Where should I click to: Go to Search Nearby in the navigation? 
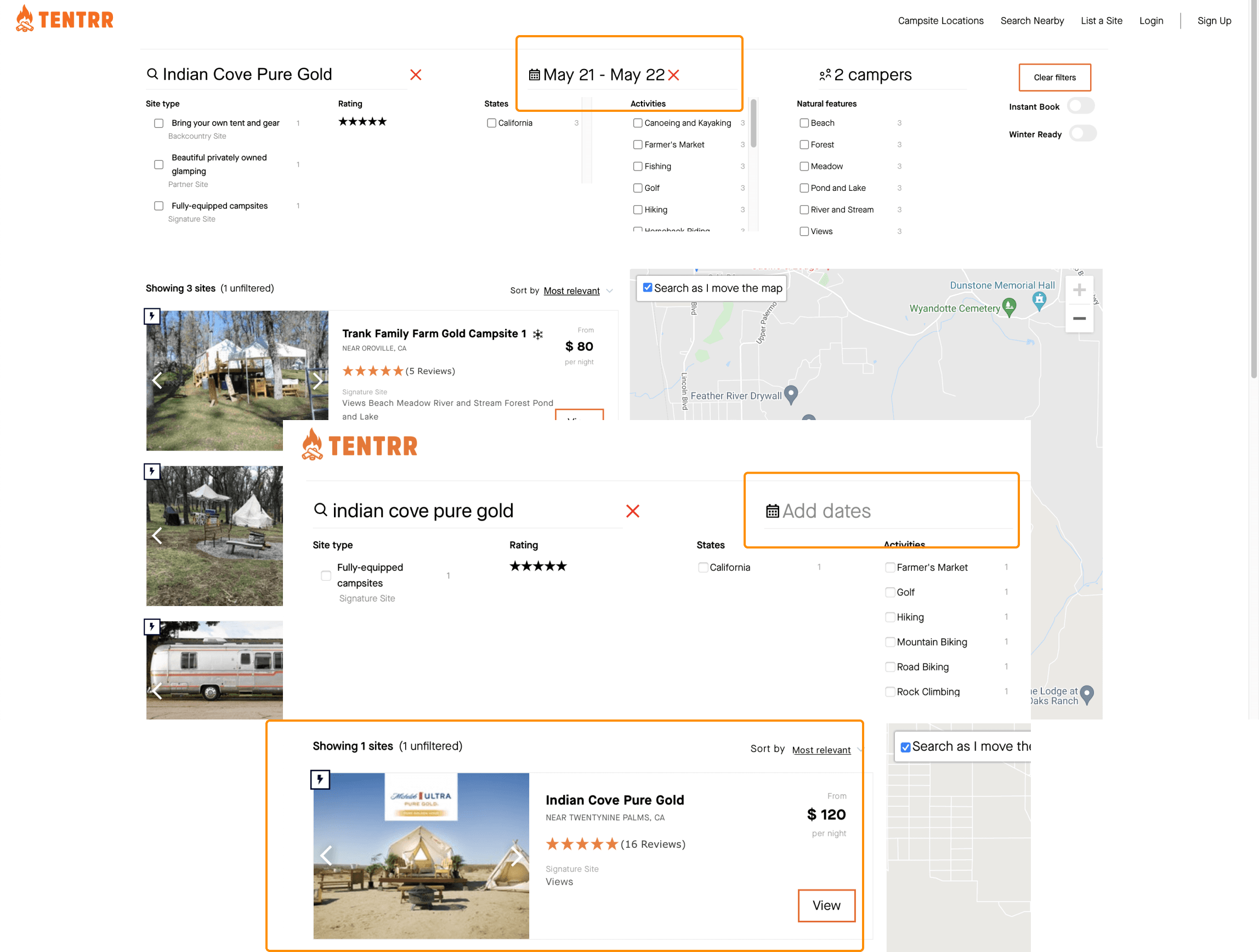point(1031,20)
